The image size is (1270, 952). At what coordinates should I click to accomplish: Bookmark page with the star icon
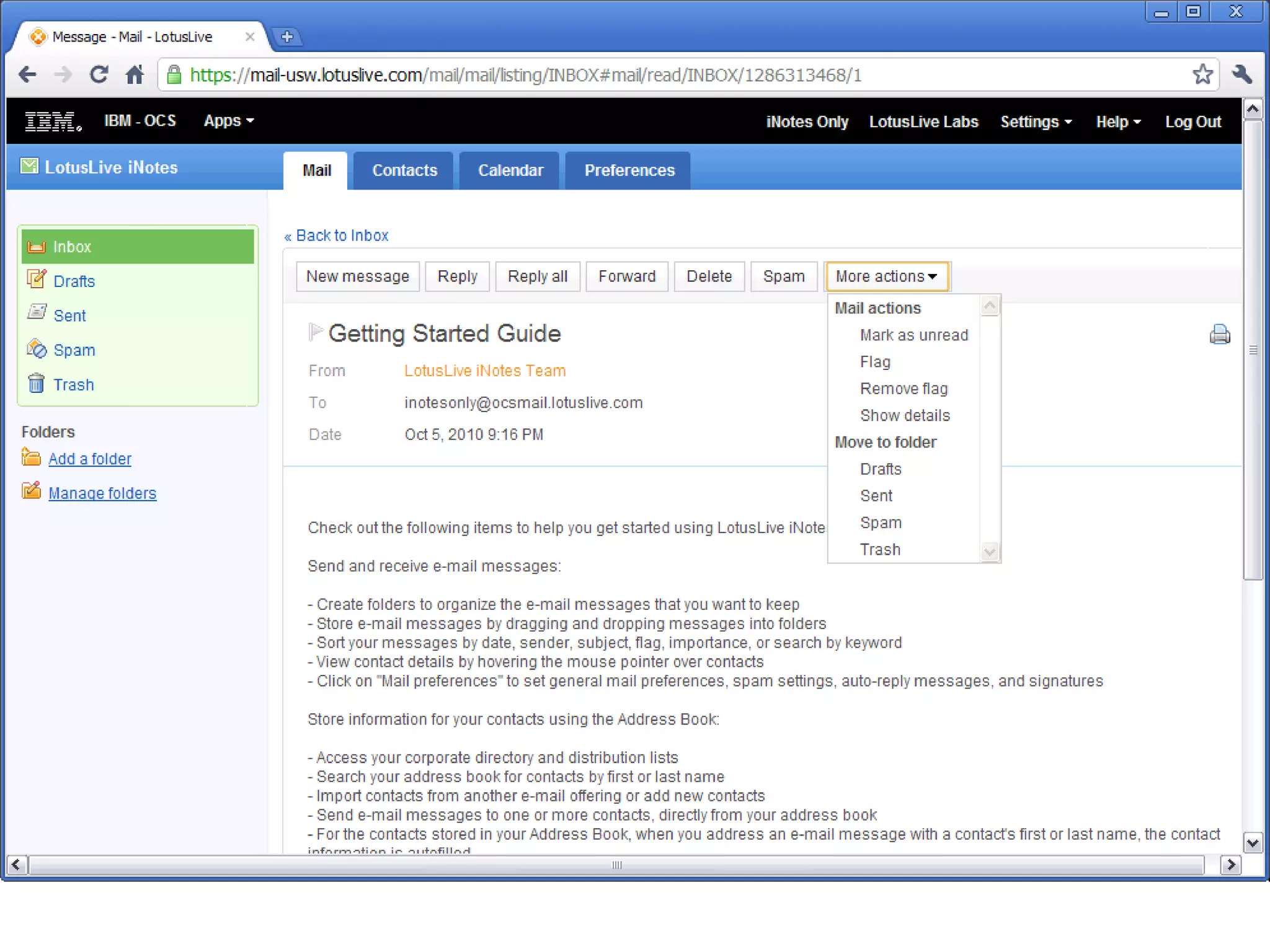pyautogui.click(x=1202, y=75)
